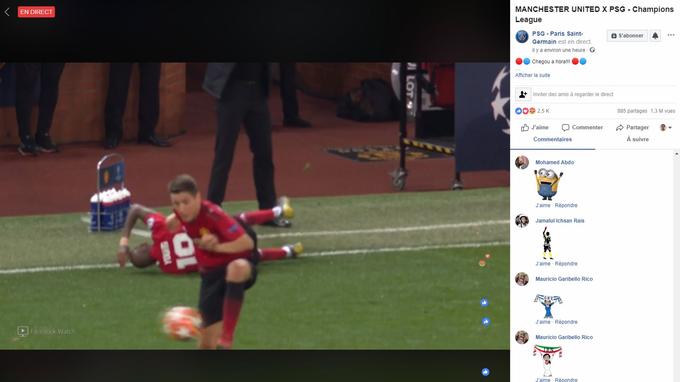
Task: Click the S'abonner subscribe button
Action: coord(627,36)
